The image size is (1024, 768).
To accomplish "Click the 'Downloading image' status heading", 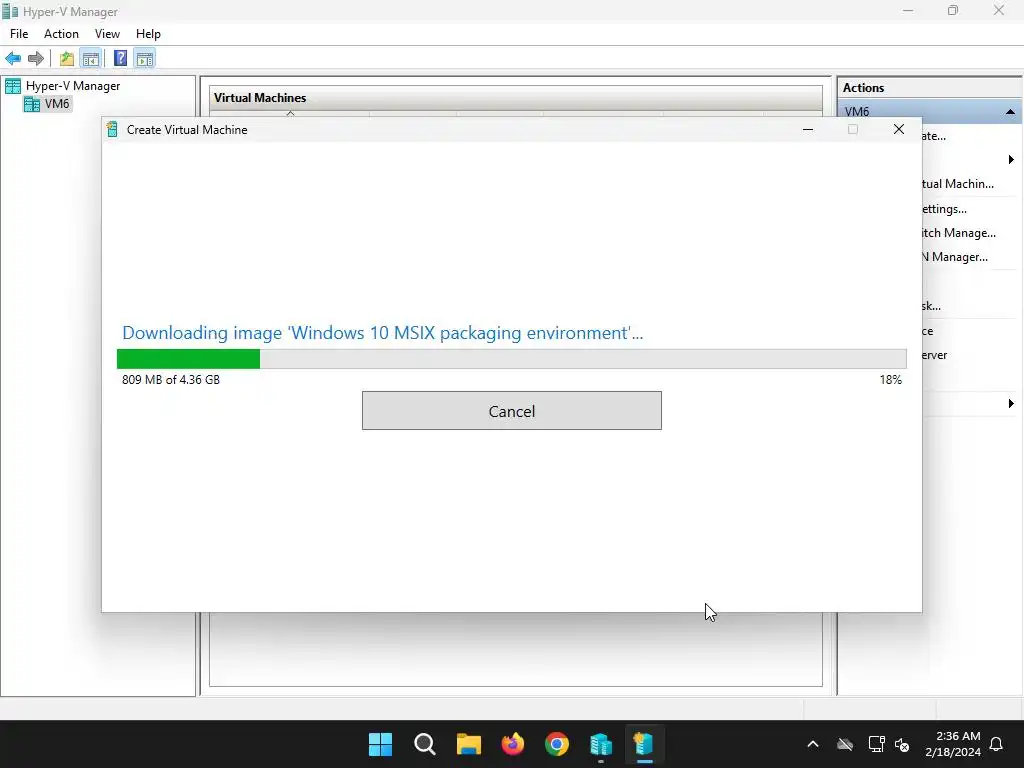I will [x=383, y=332].
